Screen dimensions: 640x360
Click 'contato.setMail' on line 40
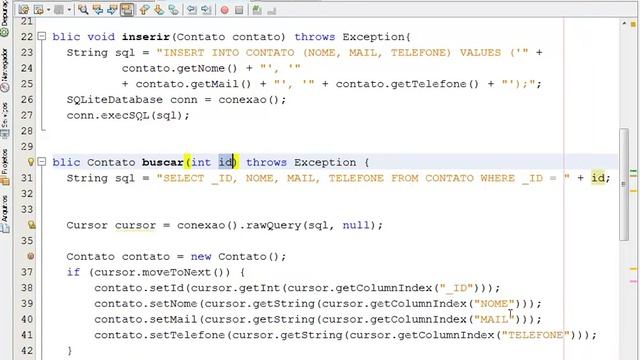(146, 319)
